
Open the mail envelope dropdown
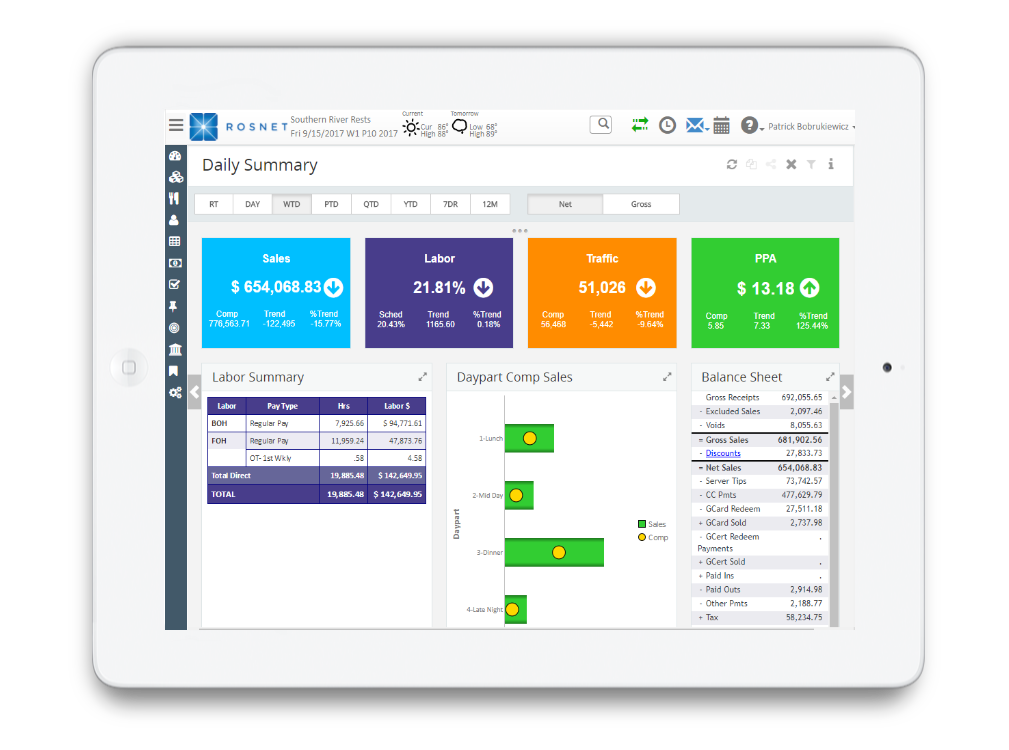697,125
